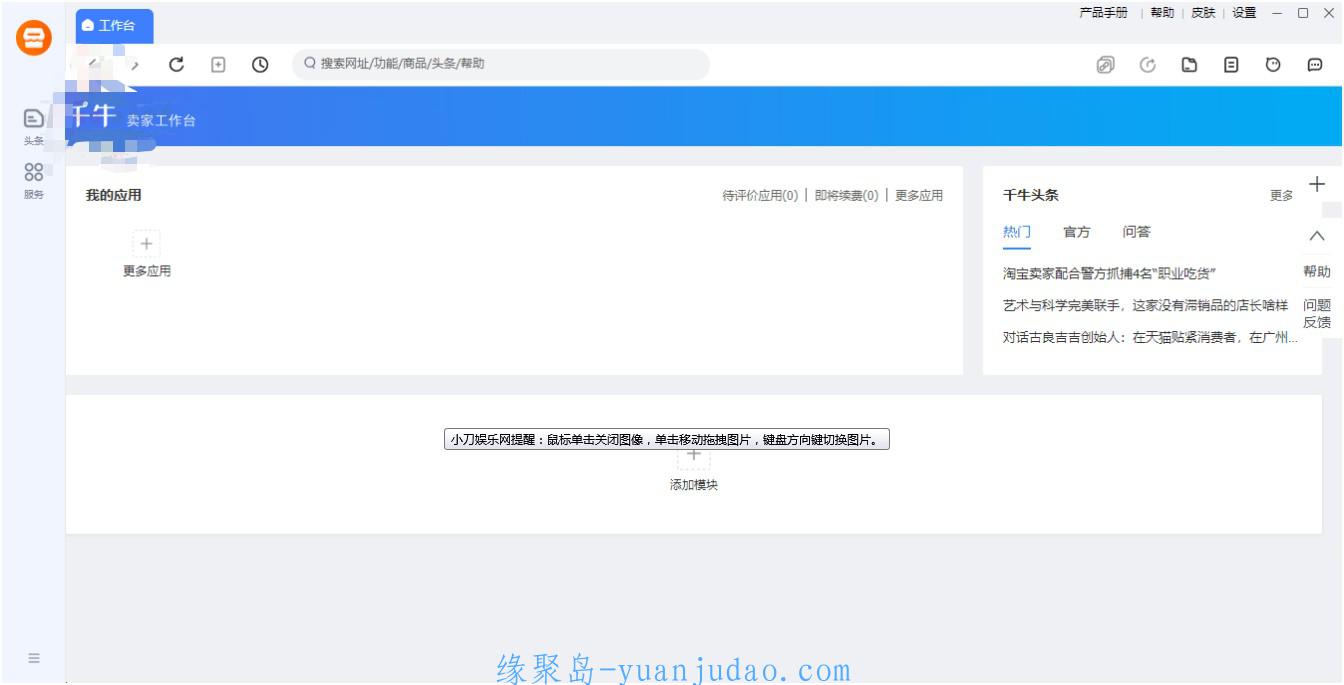Screen dimensions: 1344x685
Task: Open 产品手册 in top menu
Action: (1104, 13)
